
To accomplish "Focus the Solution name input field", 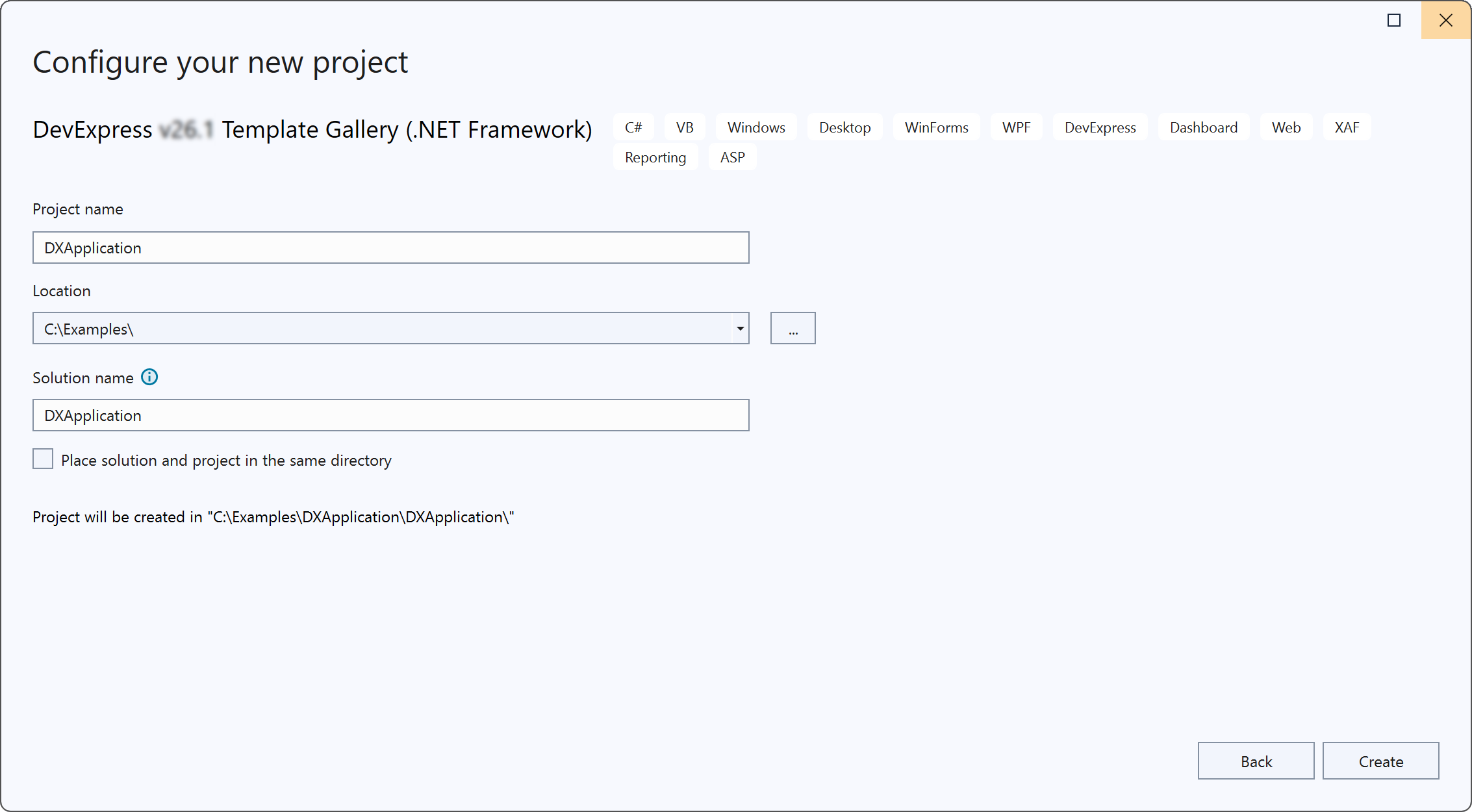I will [391, 416].
